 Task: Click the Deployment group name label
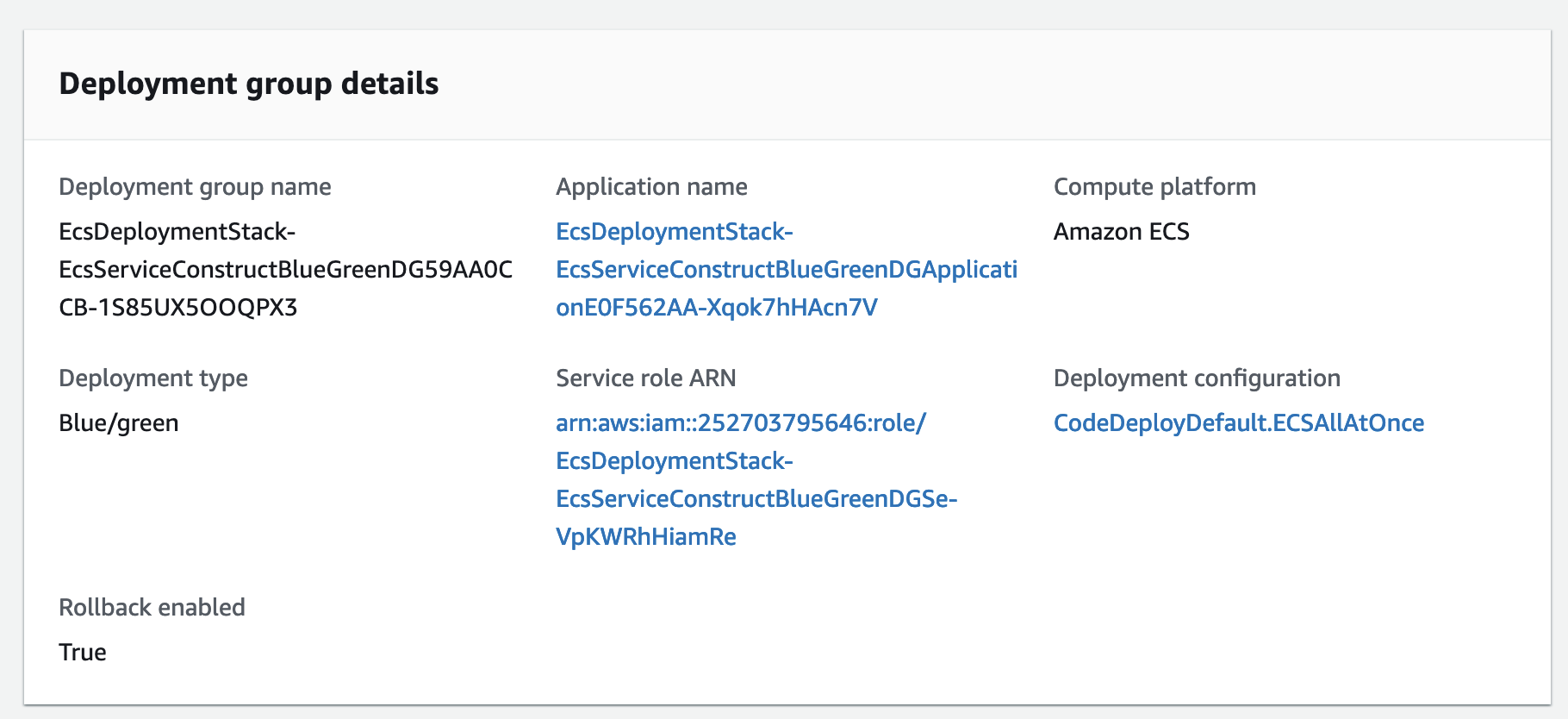pyautogui.click(x=195, y=187)
